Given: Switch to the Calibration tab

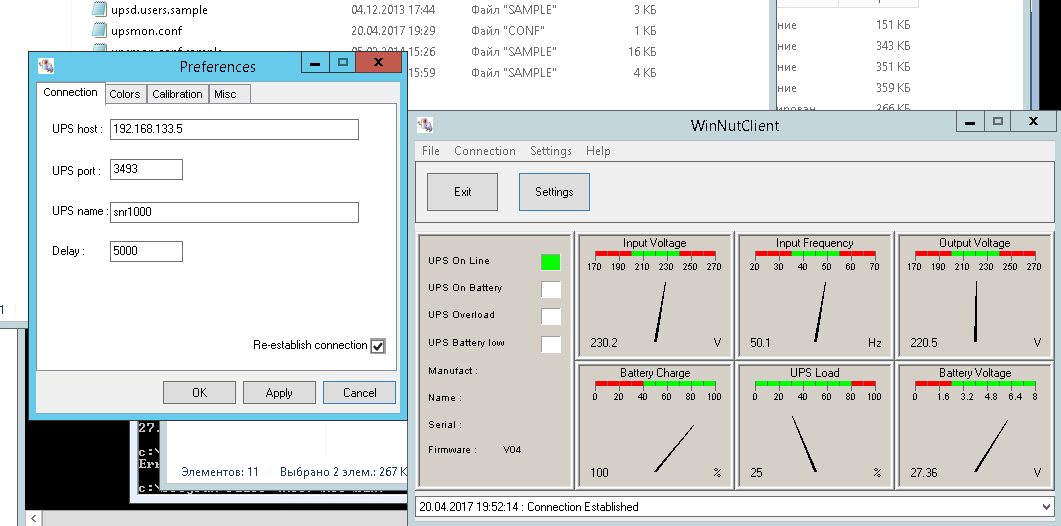Looking at the screenshot, I should (x=177, y=94).
